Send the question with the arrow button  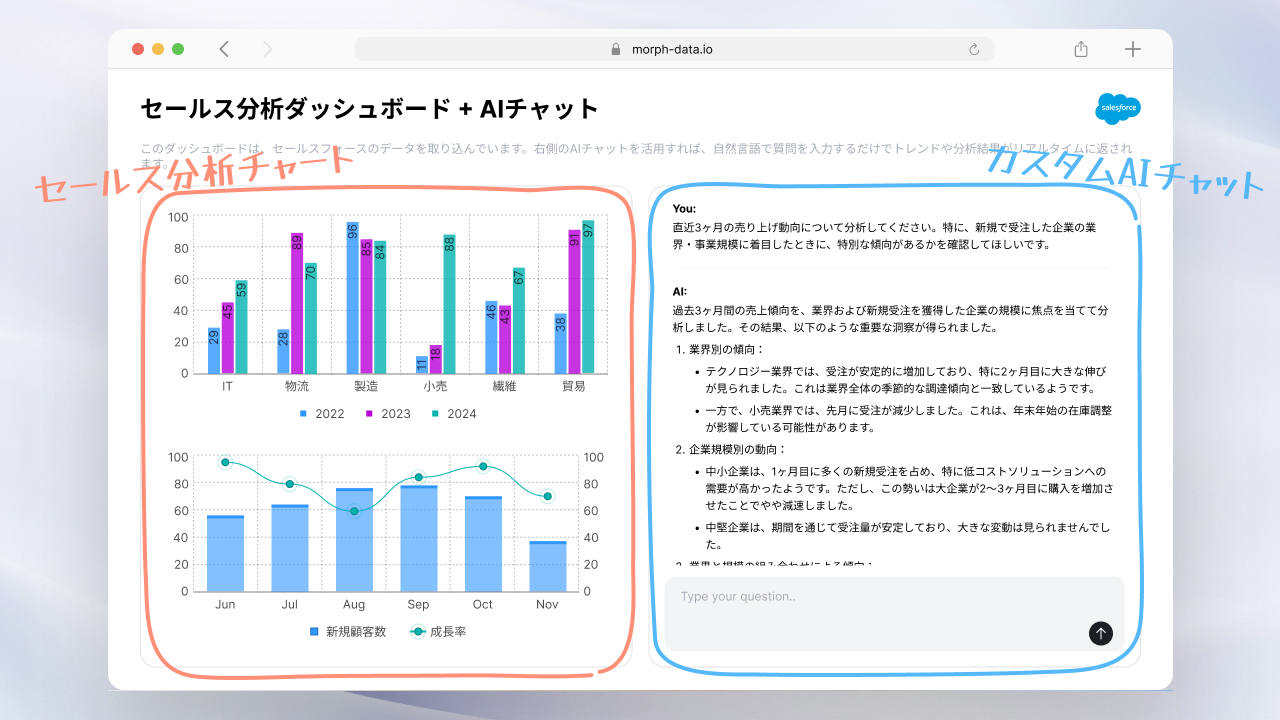[1101, 633]
